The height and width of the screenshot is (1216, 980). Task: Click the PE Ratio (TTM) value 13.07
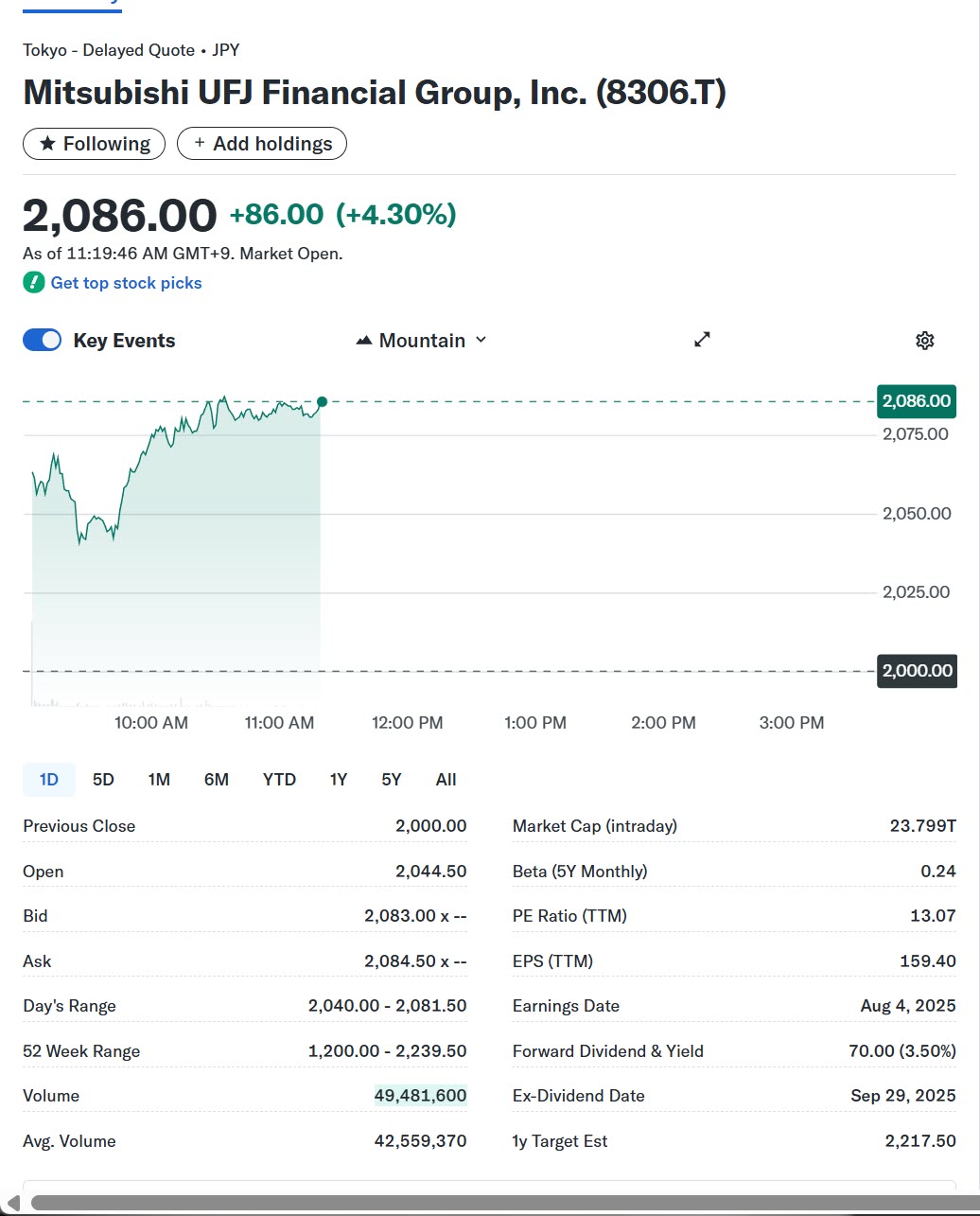[933, 916]
